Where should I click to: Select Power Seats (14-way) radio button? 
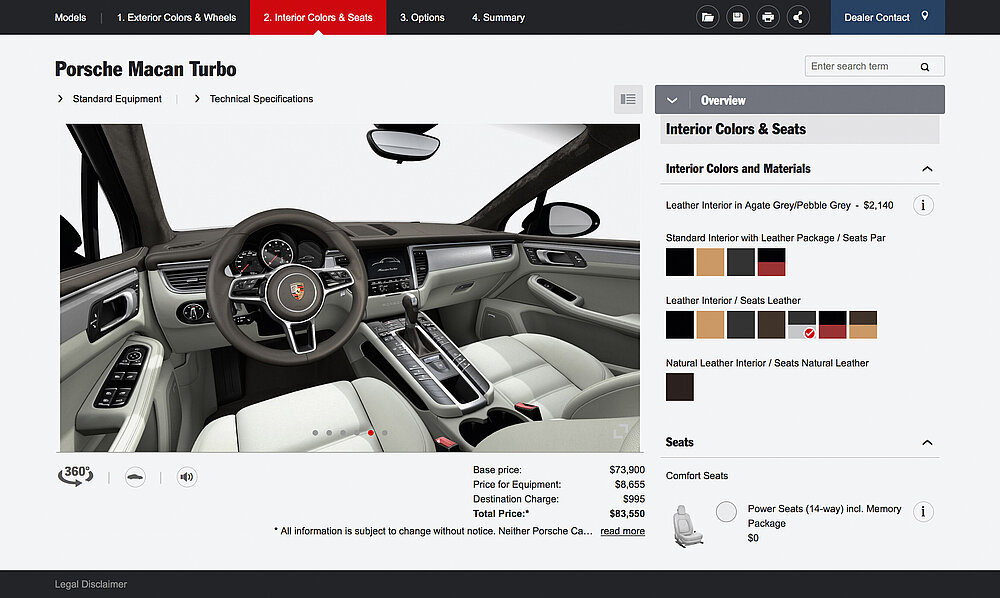[726, 512]
